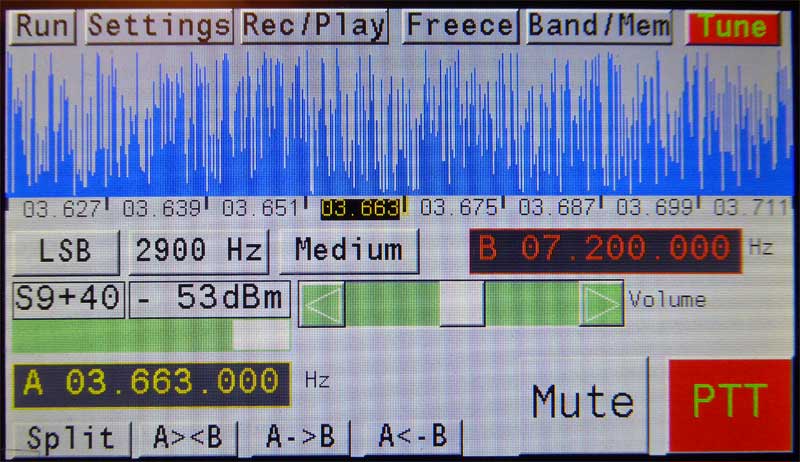Open the Band/Mem menu
The width and height of the screenshot is (800, 462).
point(599,27)
